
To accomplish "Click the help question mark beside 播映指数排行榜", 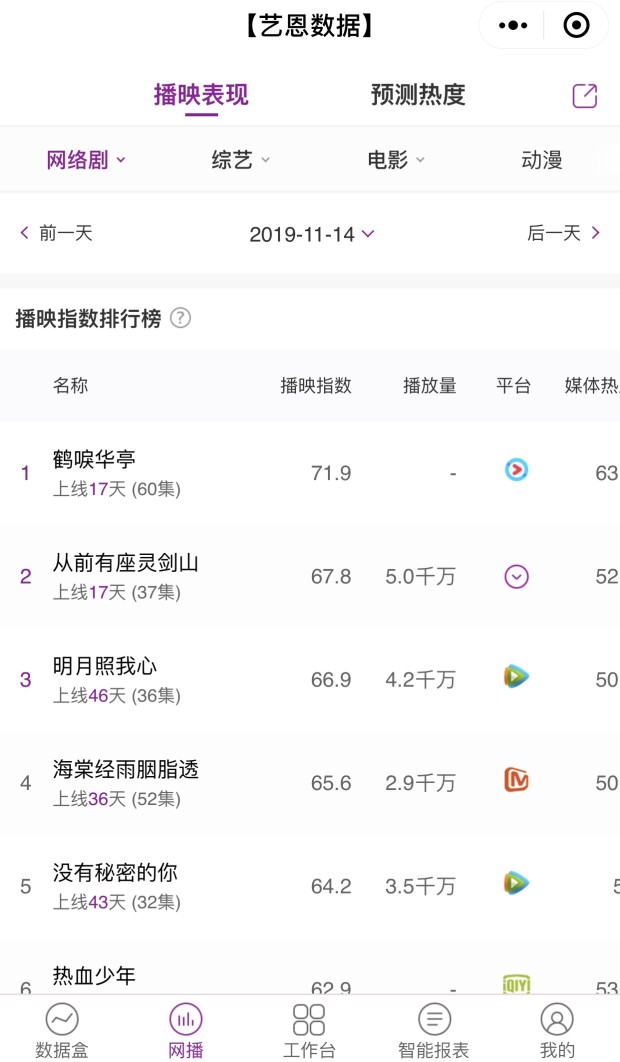I will pos(180,319).
